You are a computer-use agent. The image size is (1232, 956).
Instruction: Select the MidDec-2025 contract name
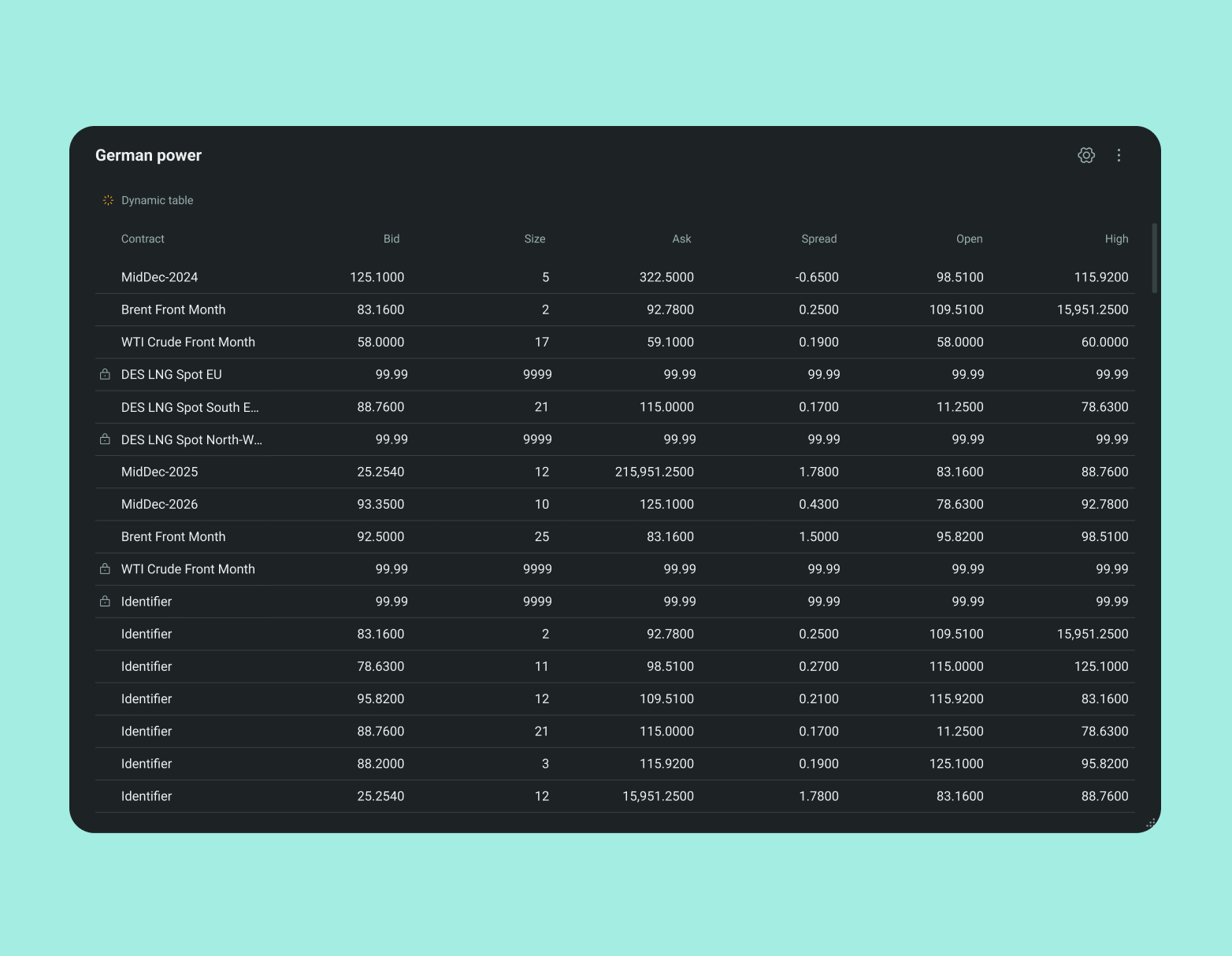[159, 472]
